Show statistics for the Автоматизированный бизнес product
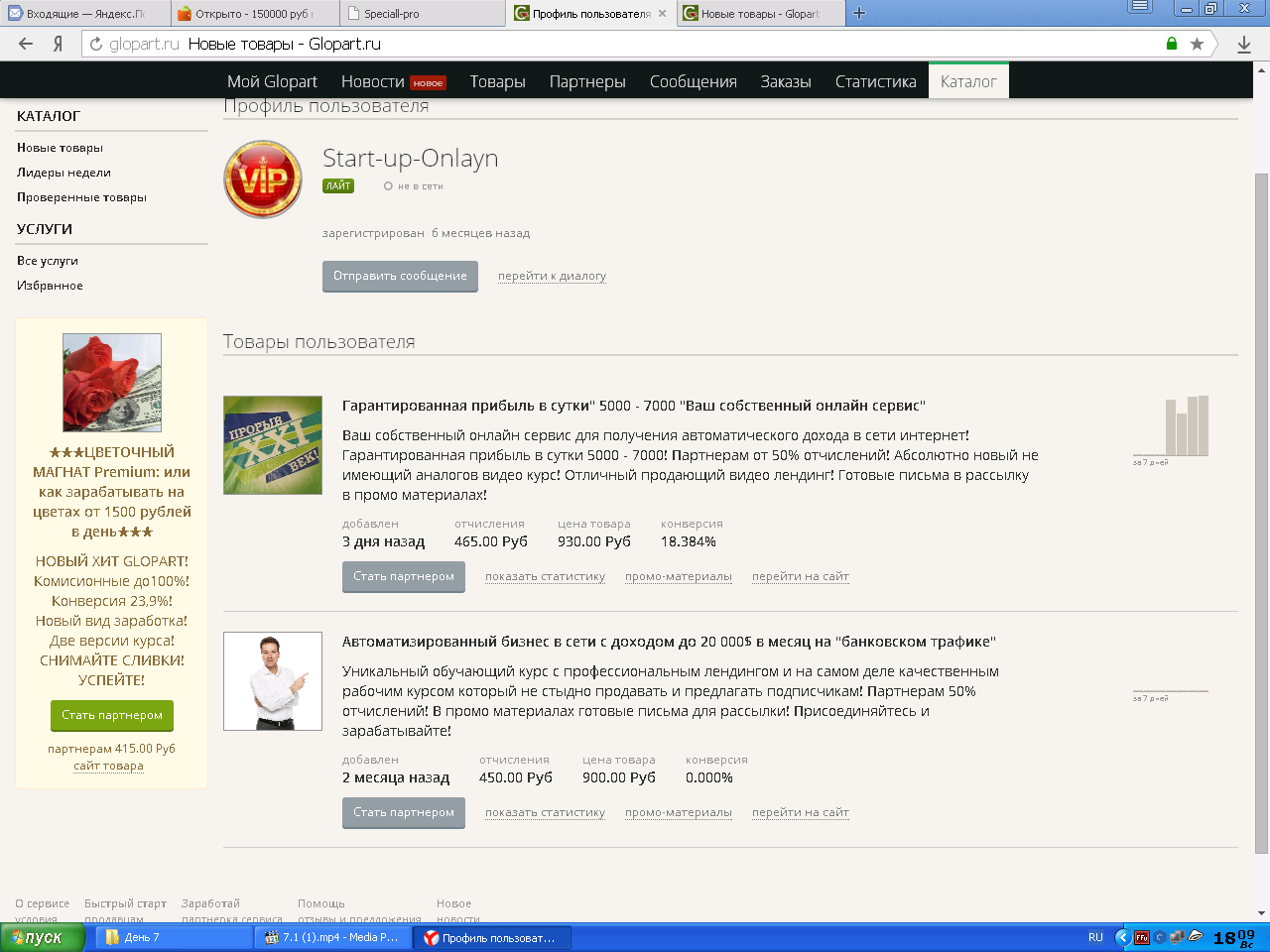Image resolution: width=1270 pixels, height=952 pixels. pos(545,812)
